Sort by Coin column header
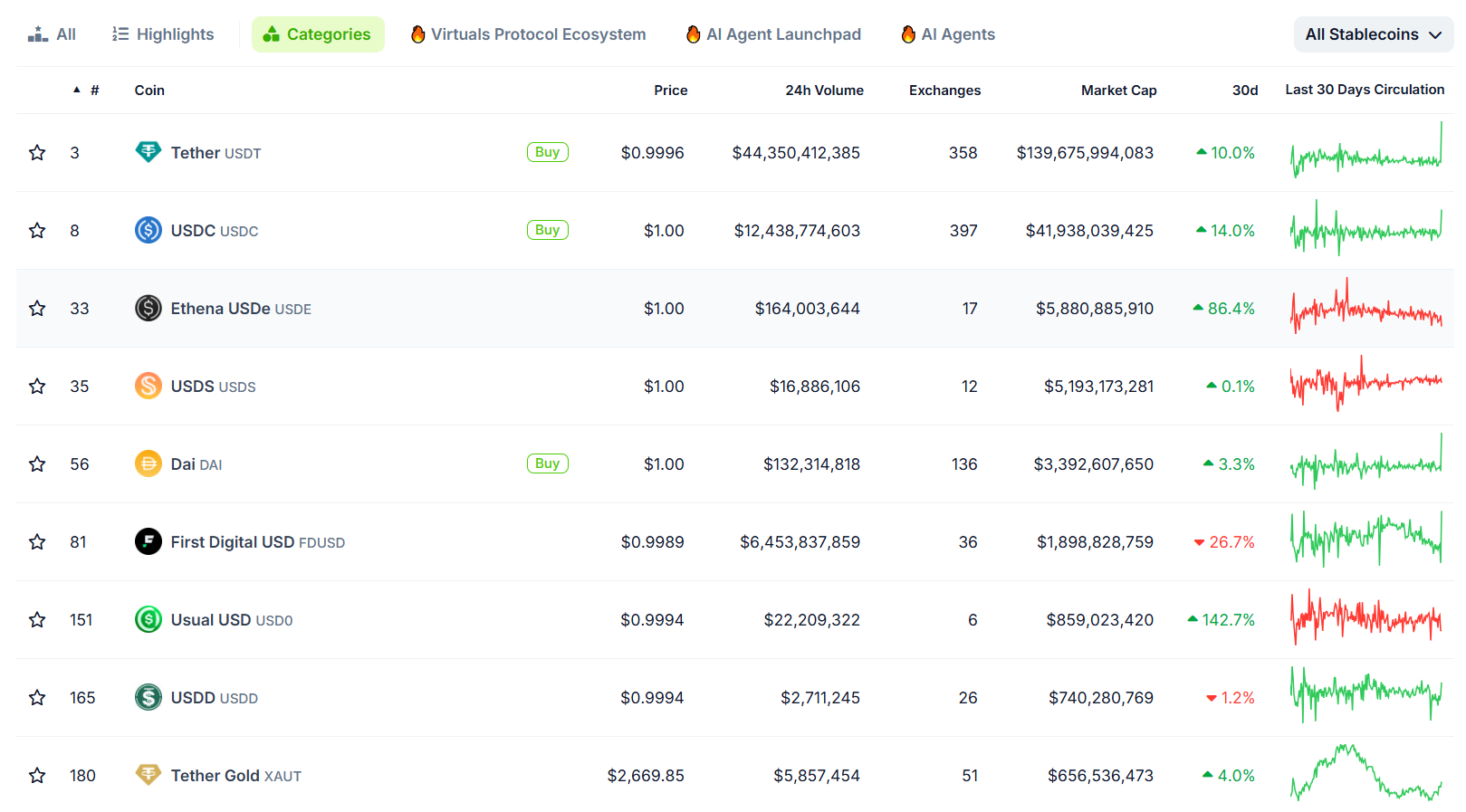 point(149,91)
